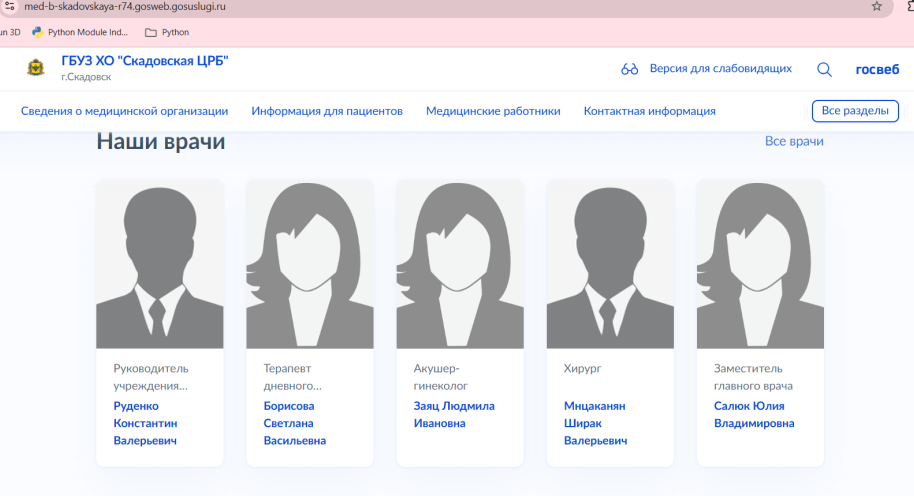Click the Руководитель учреждения position text
This screenshot has width=914, height=496.
click(151, 377)
